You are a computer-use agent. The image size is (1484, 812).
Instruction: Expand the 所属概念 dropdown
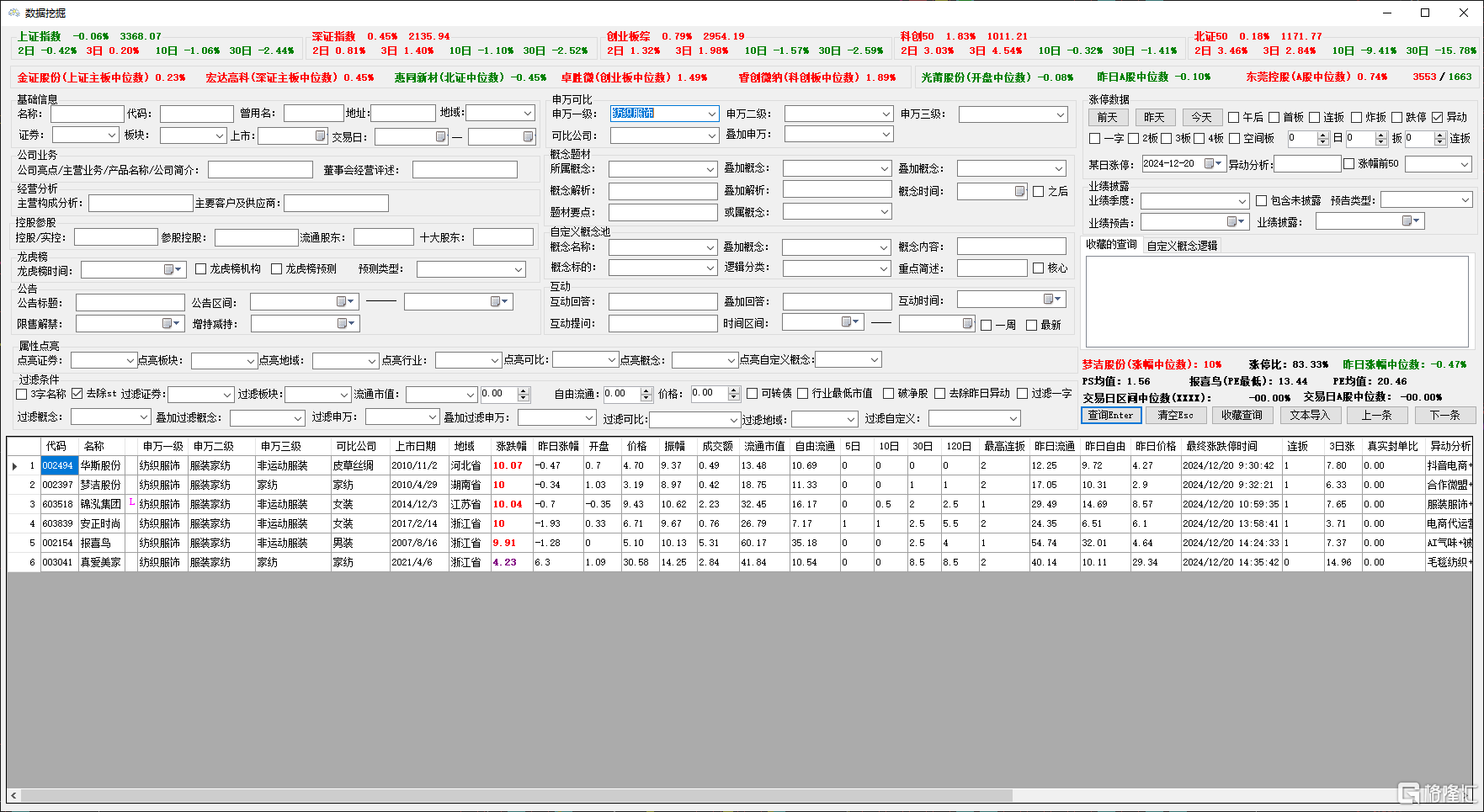tap(710, 169)
